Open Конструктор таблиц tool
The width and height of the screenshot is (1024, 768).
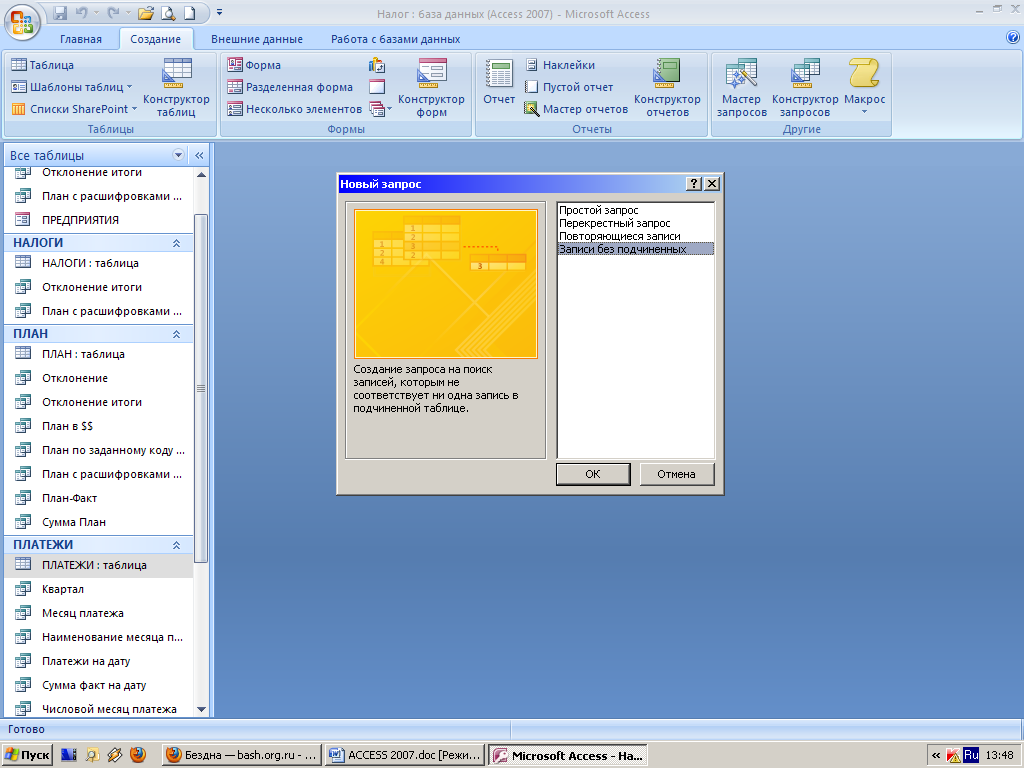176,88
